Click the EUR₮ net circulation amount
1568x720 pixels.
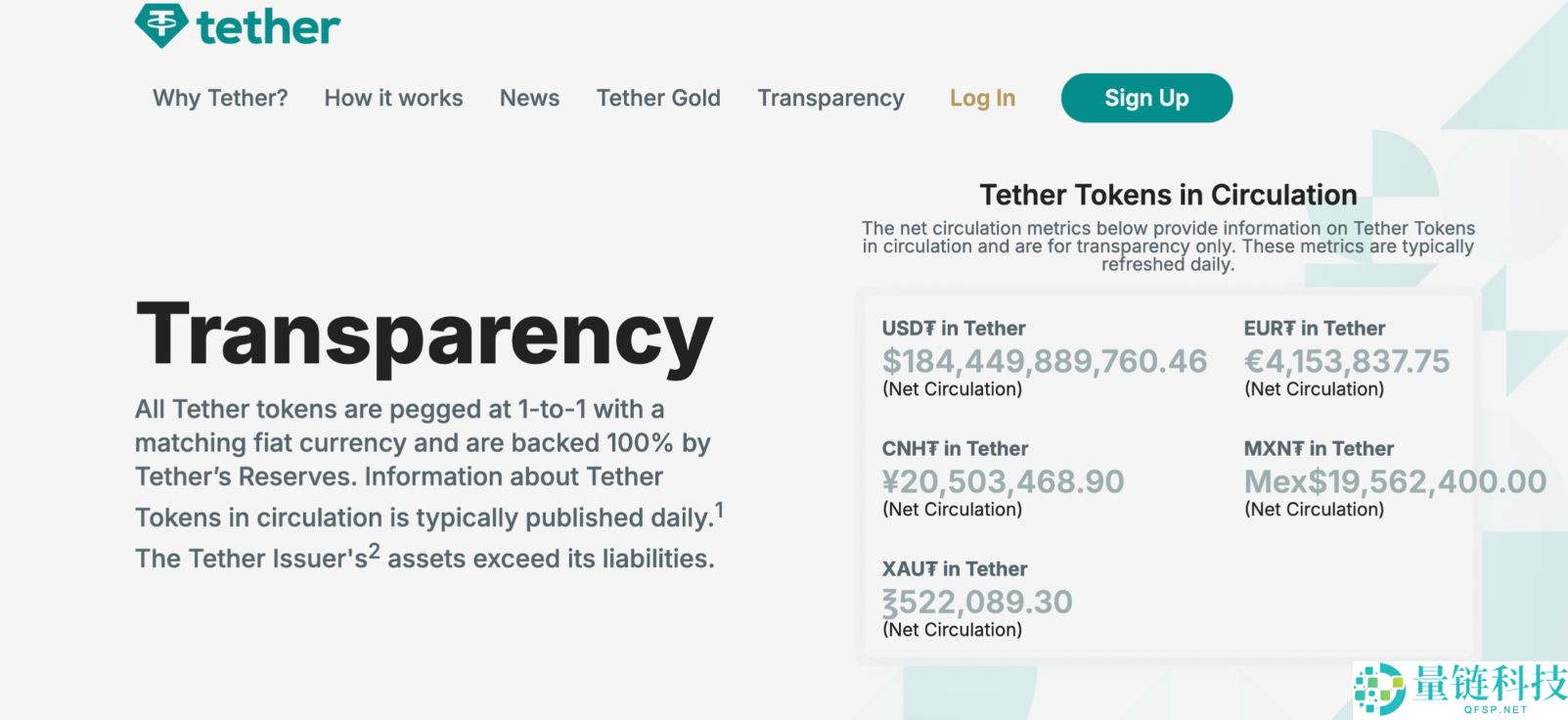pos(1346,362)
